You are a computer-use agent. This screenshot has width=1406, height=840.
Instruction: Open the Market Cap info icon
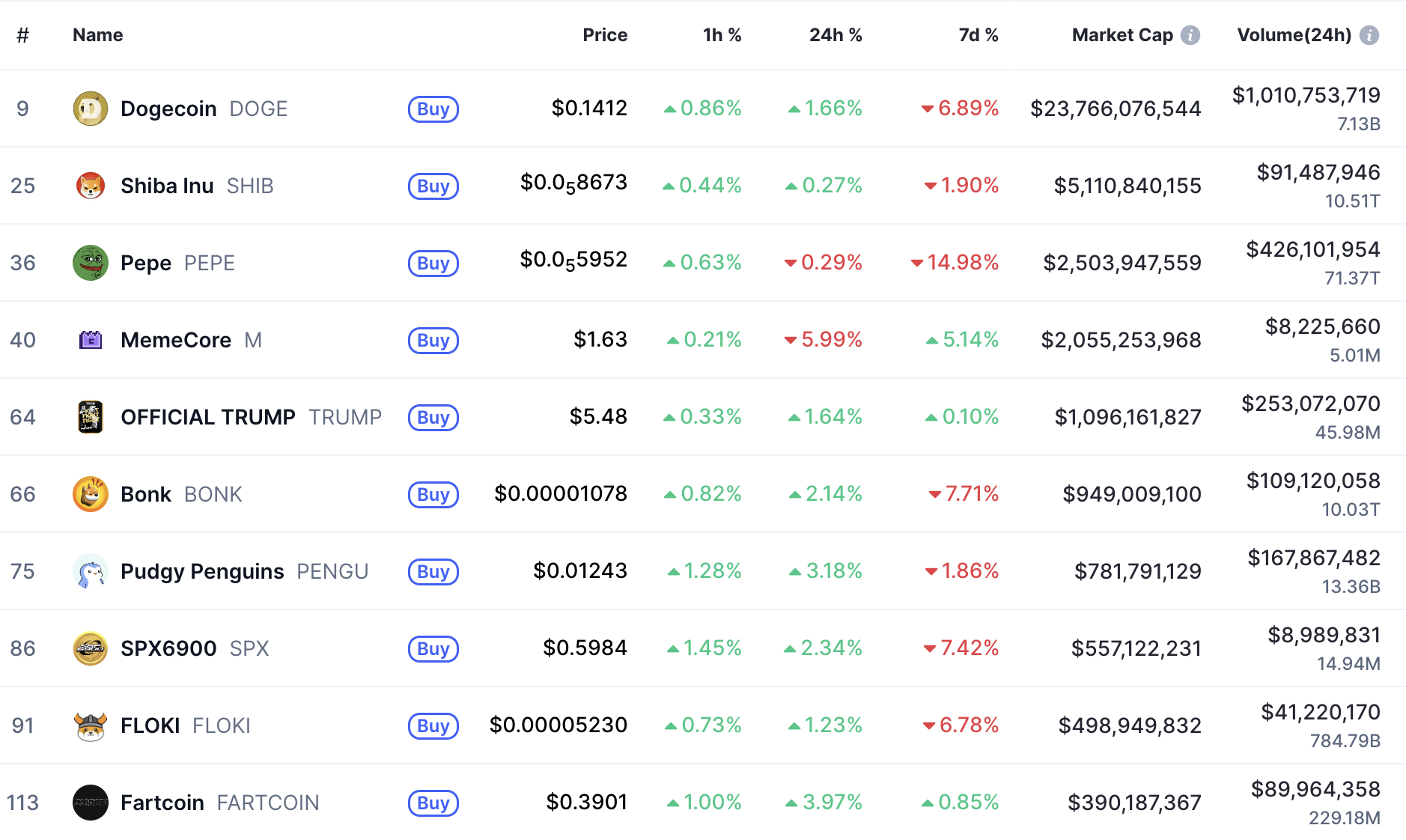point(1190,35)
